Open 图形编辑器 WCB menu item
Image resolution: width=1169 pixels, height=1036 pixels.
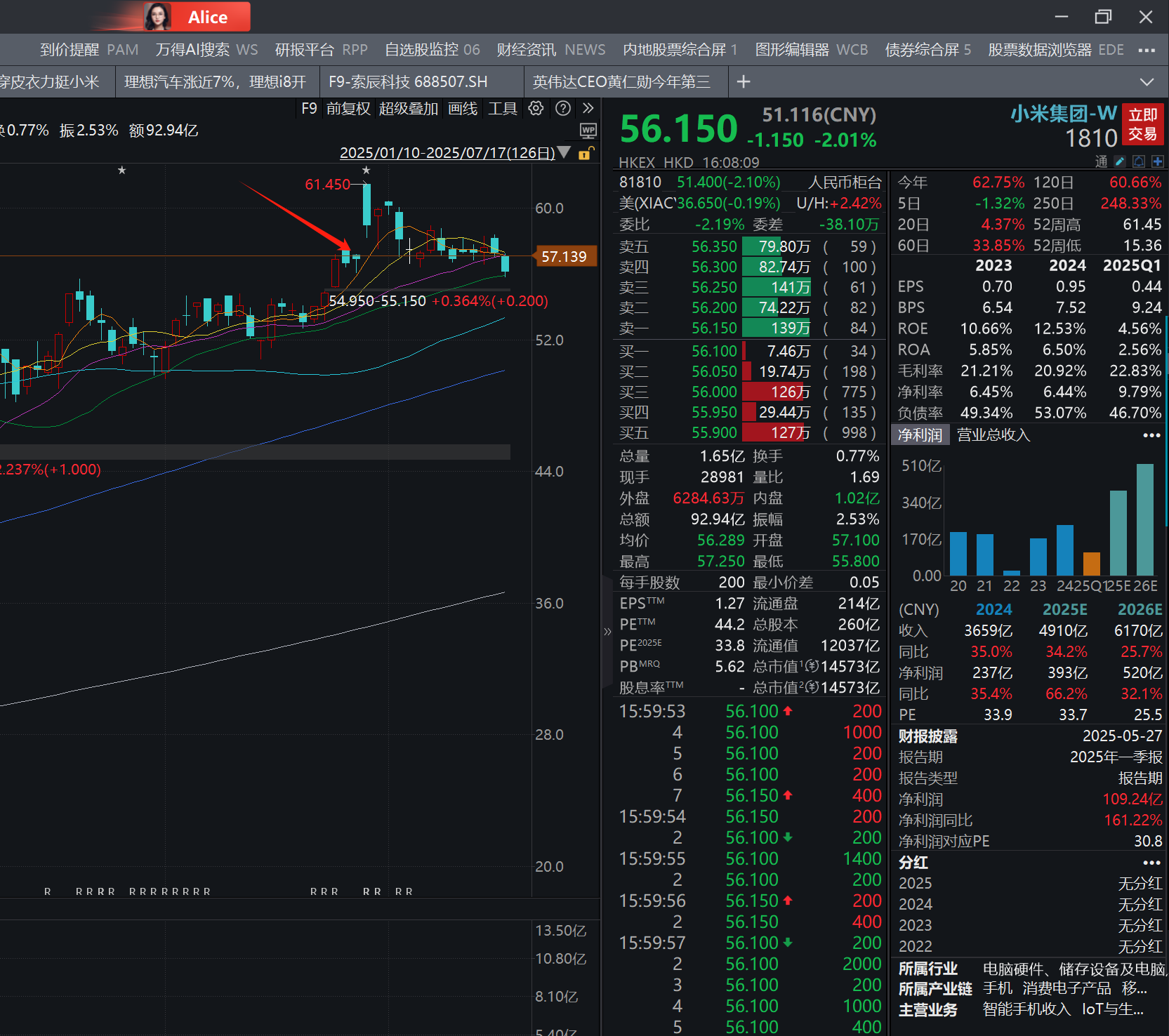[x=811, y=50]
